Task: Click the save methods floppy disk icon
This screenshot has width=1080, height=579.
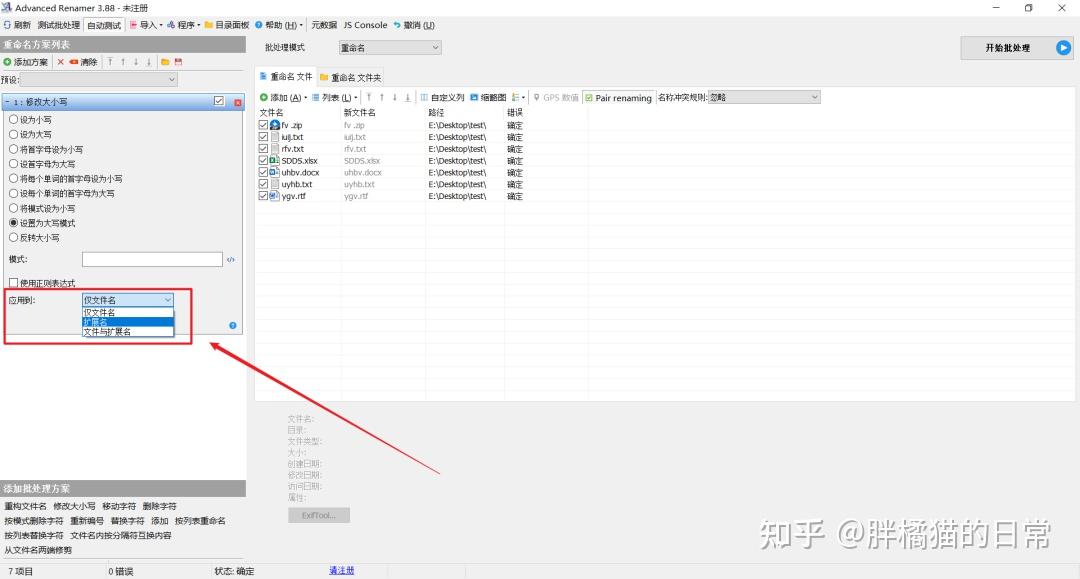Action: coord(178,62)
